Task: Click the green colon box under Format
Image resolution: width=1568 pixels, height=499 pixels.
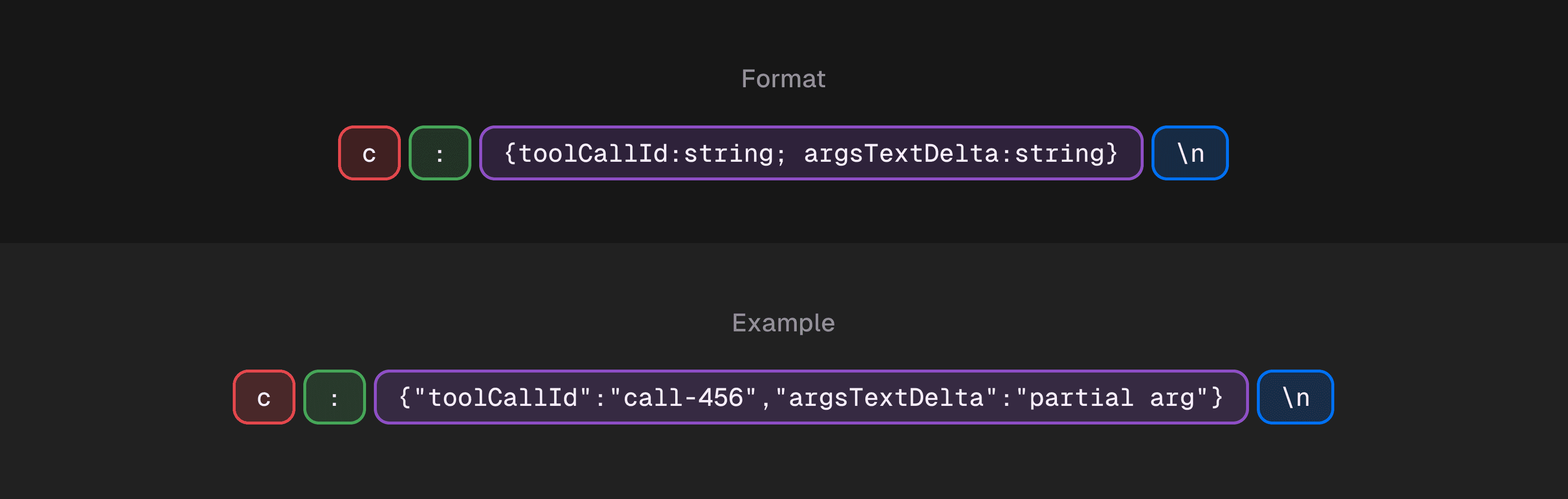Action: click(x=440, y=153)
